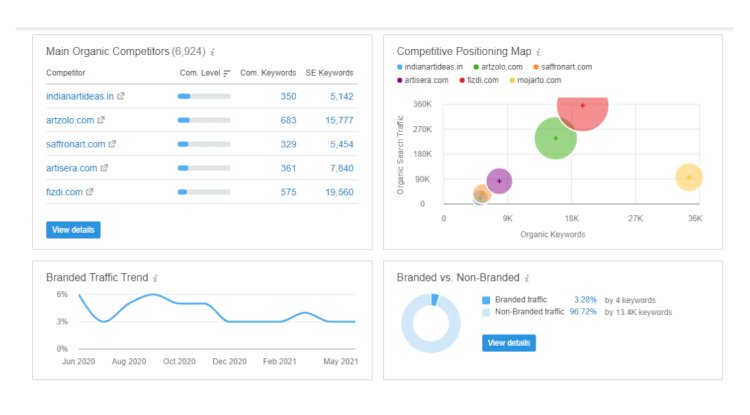Click common keywords value 329
This screenshot has height=415, width=750.
(x=288, y=144)
